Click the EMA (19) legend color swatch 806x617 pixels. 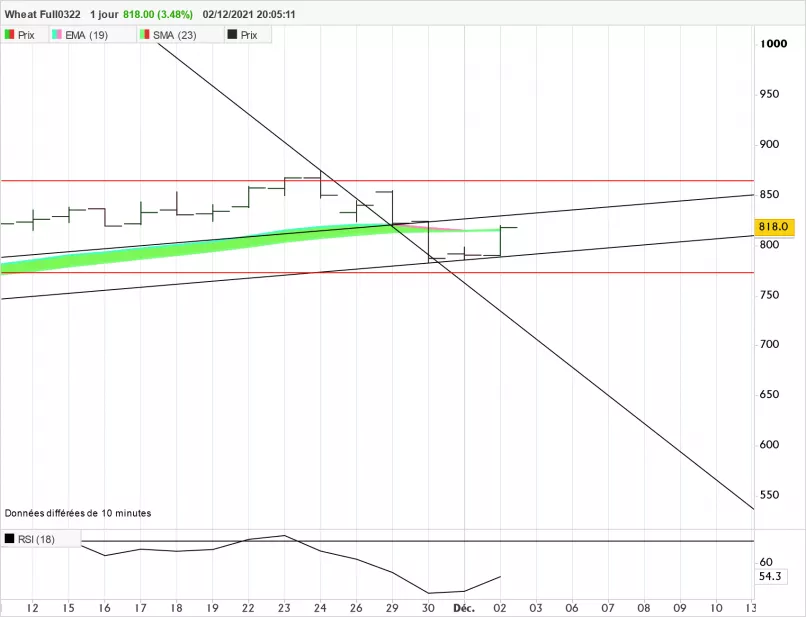click(x=57, y=34)
